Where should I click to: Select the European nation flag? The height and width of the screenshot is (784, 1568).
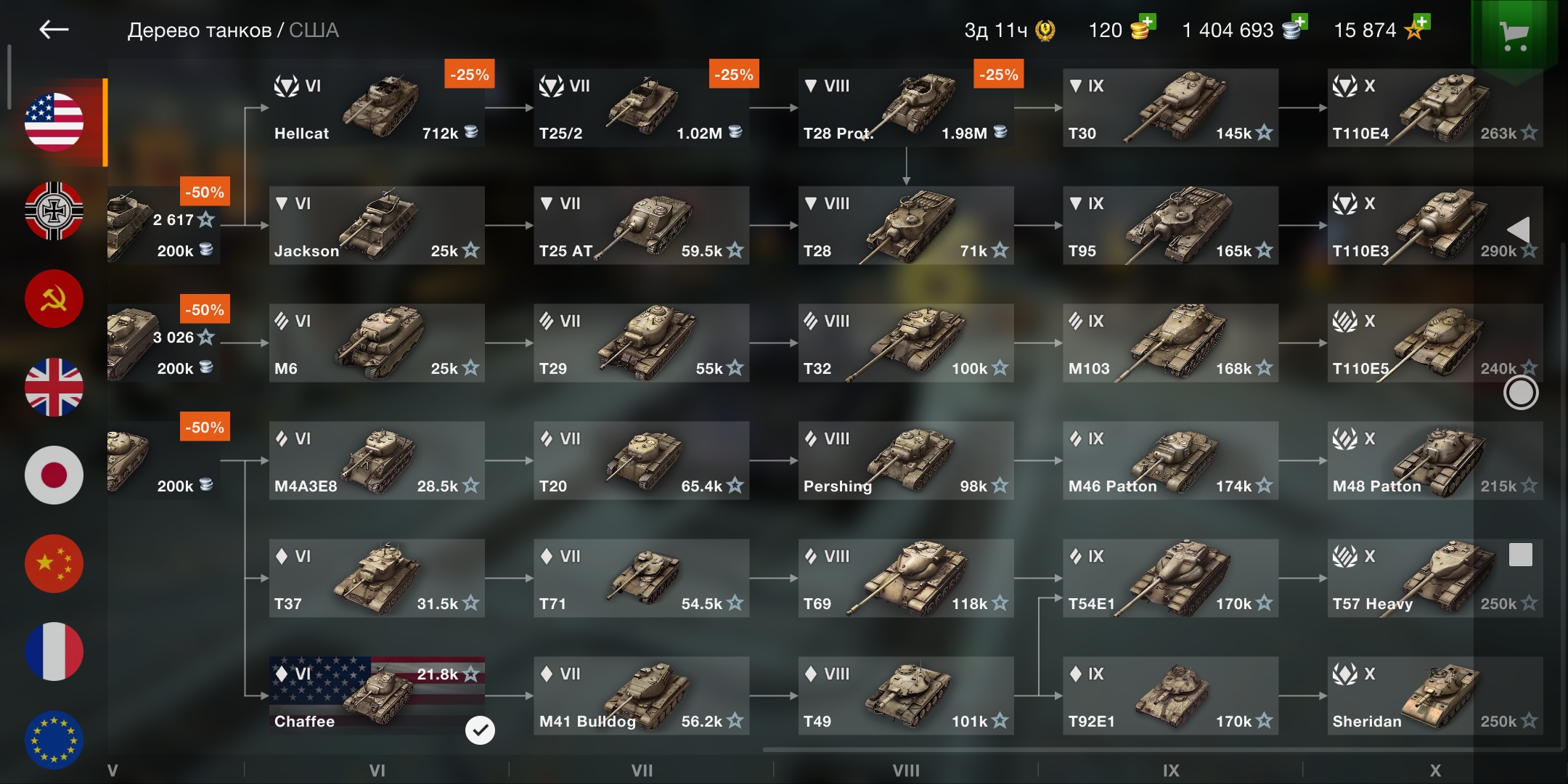click(x=54, y=740)
